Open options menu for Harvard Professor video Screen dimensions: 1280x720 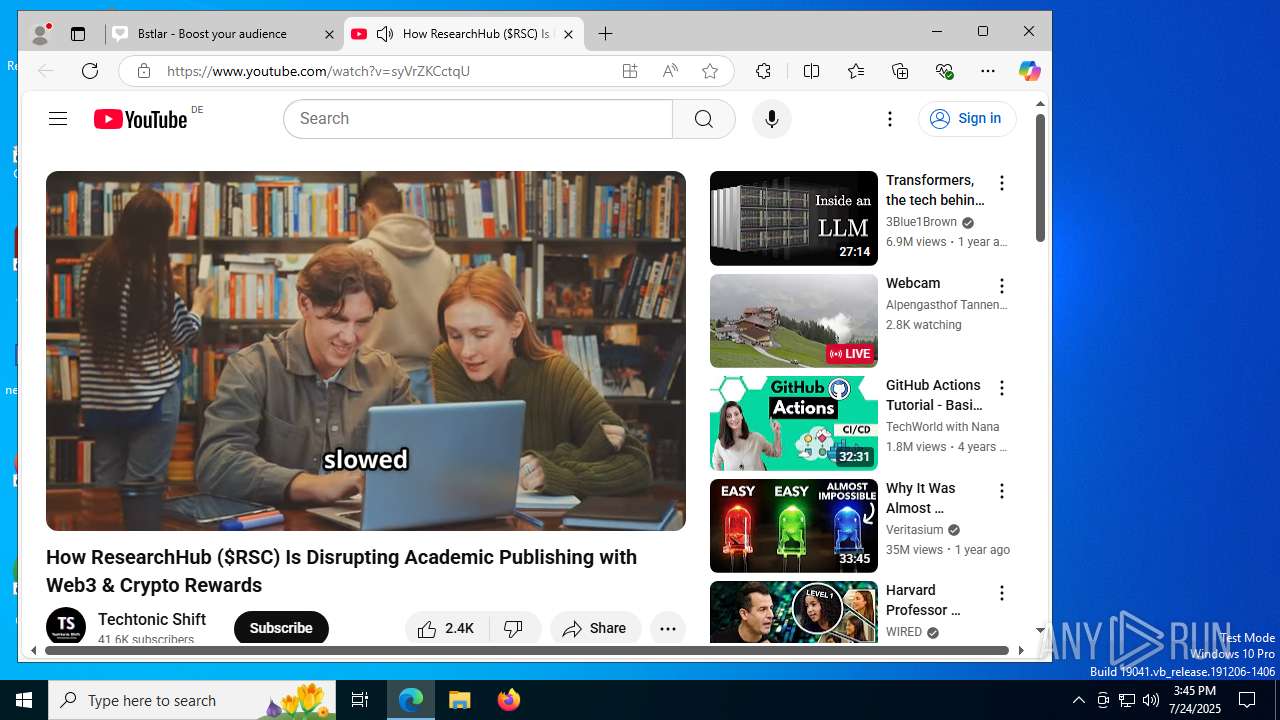pyautogui.click(x=1001, y=593)
